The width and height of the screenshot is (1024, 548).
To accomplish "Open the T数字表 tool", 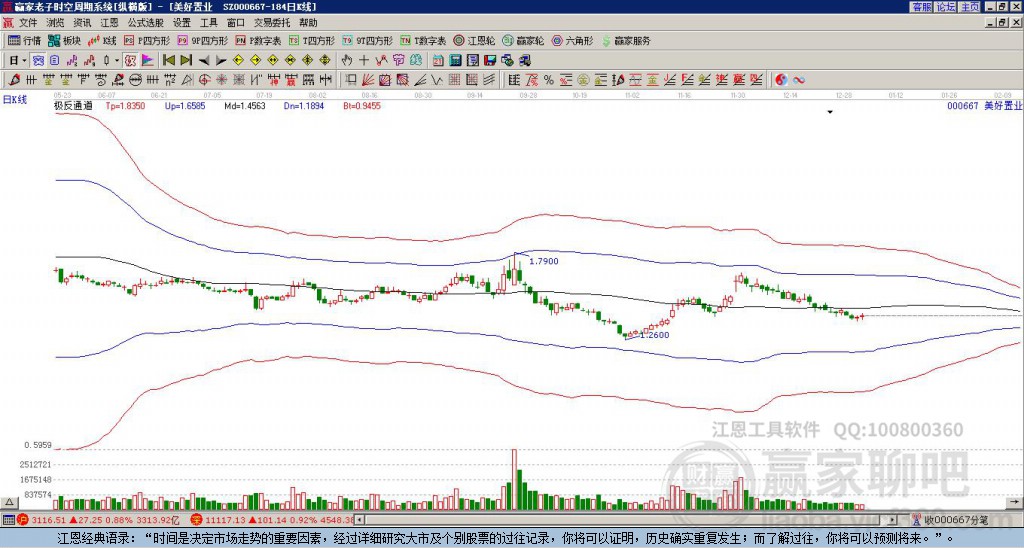I will pos(423,40).
